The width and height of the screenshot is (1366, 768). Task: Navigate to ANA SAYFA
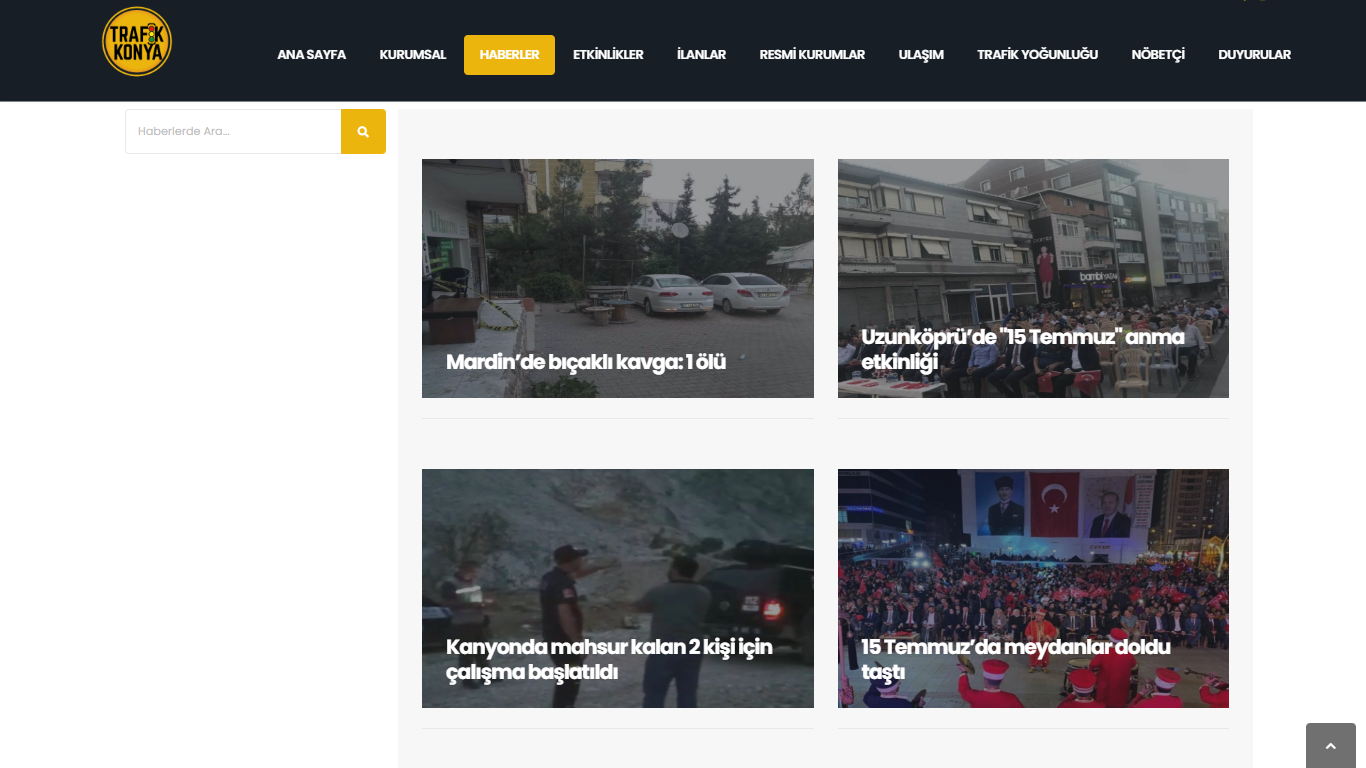(311, 55)
